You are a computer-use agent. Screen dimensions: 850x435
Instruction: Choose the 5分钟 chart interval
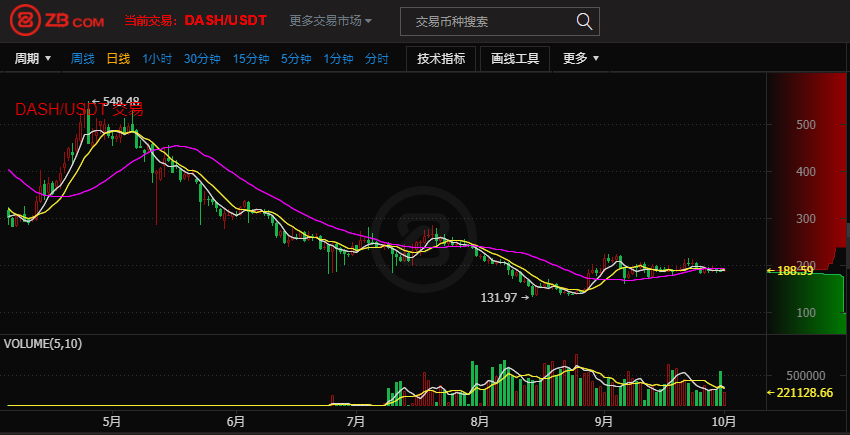pyautogui.click(x=296, y=59)
